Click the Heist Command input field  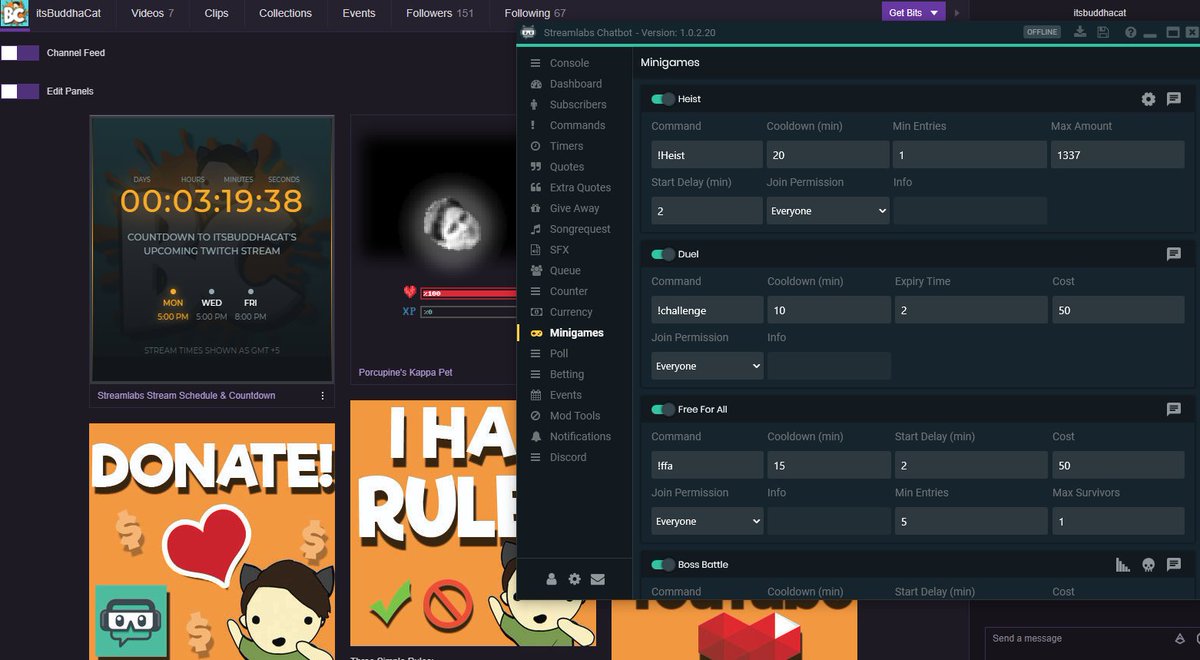click(707, 155)
